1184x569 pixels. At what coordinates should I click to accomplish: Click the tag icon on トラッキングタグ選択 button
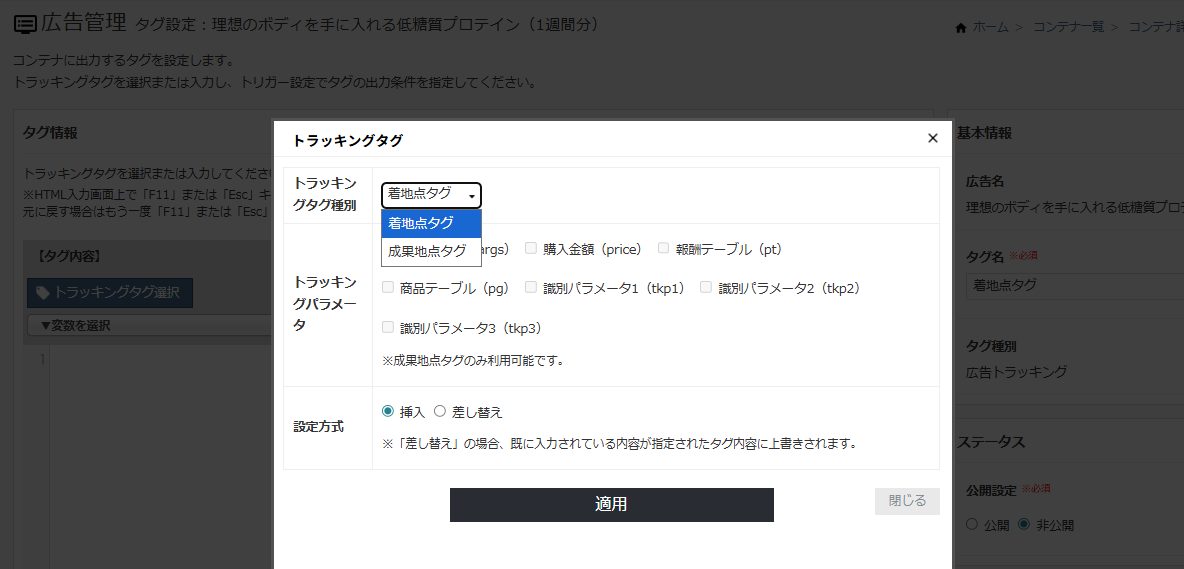coord(42,293)
